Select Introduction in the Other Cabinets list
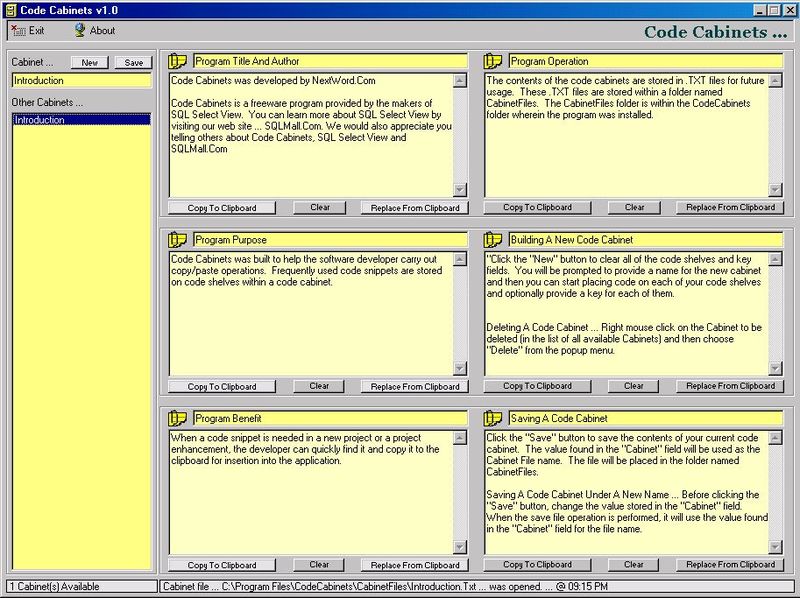800x598 pixels. 82,120
